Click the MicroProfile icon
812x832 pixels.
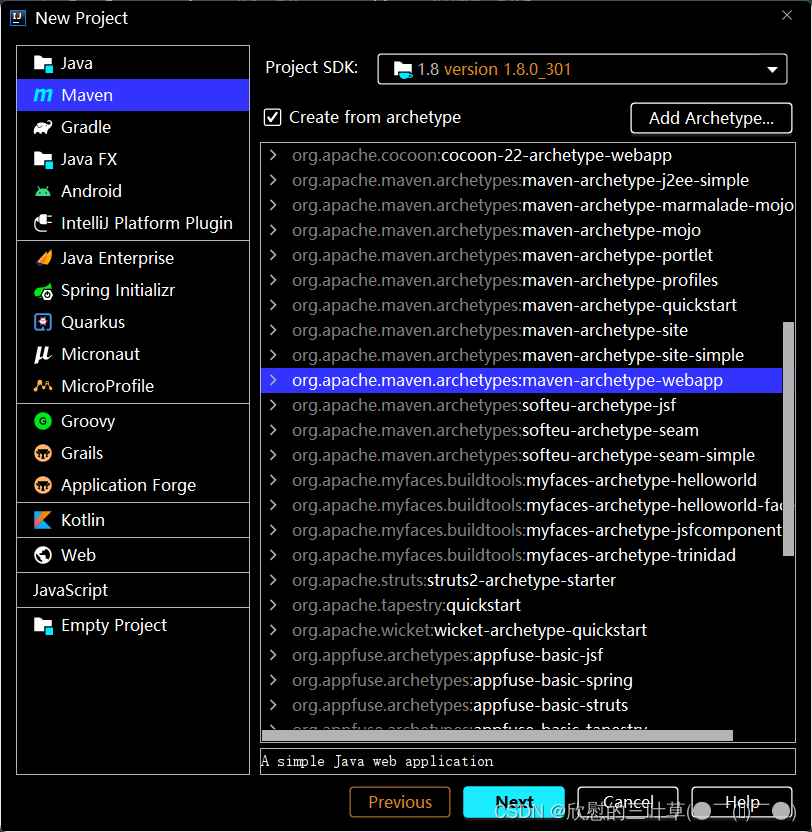(x=43, y=386)
